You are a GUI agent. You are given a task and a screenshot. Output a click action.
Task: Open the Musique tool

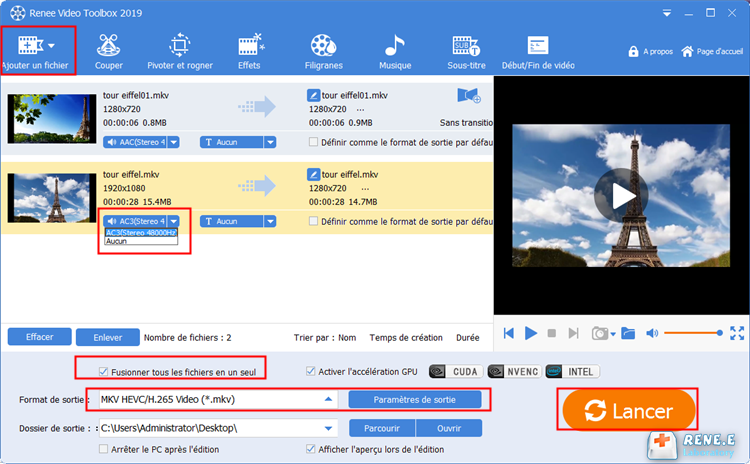(395, 52)
